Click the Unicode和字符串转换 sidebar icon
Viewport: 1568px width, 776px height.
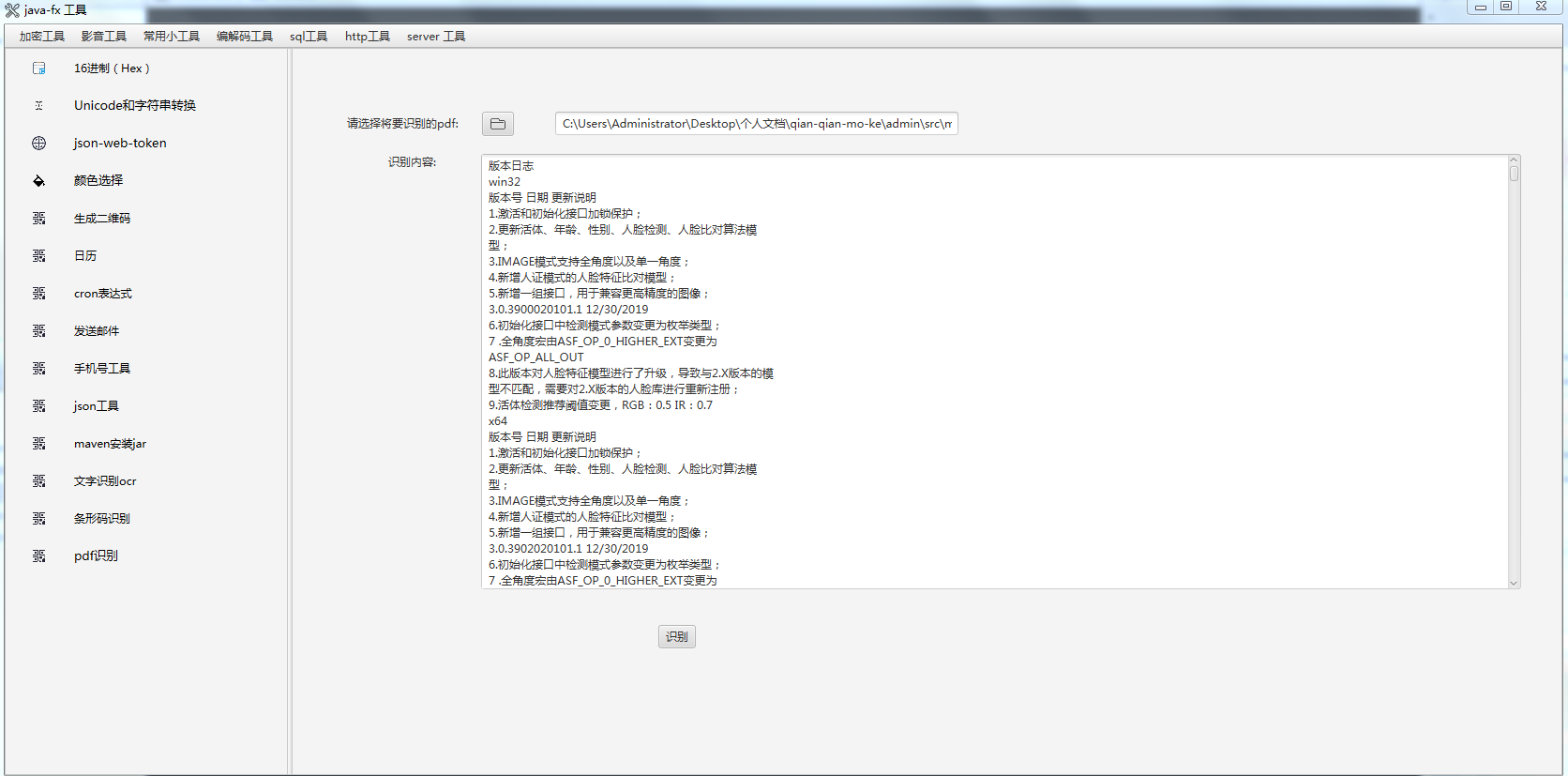(x=38, y=106)
